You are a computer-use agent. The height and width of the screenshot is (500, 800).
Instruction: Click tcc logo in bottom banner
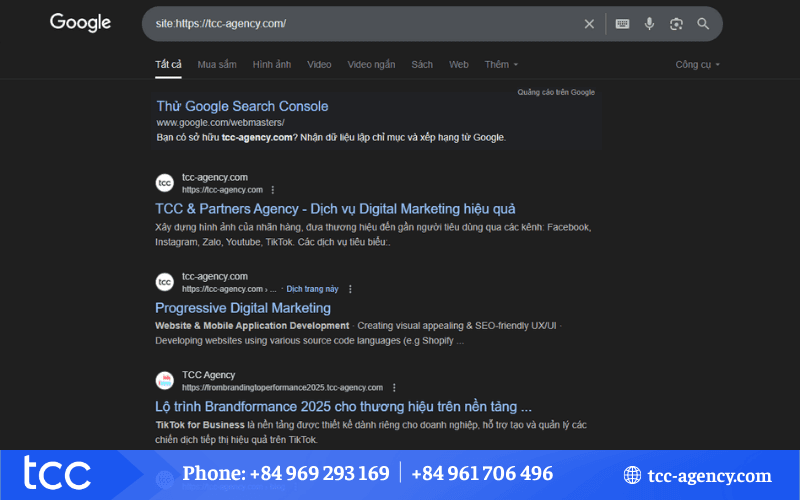57,472
